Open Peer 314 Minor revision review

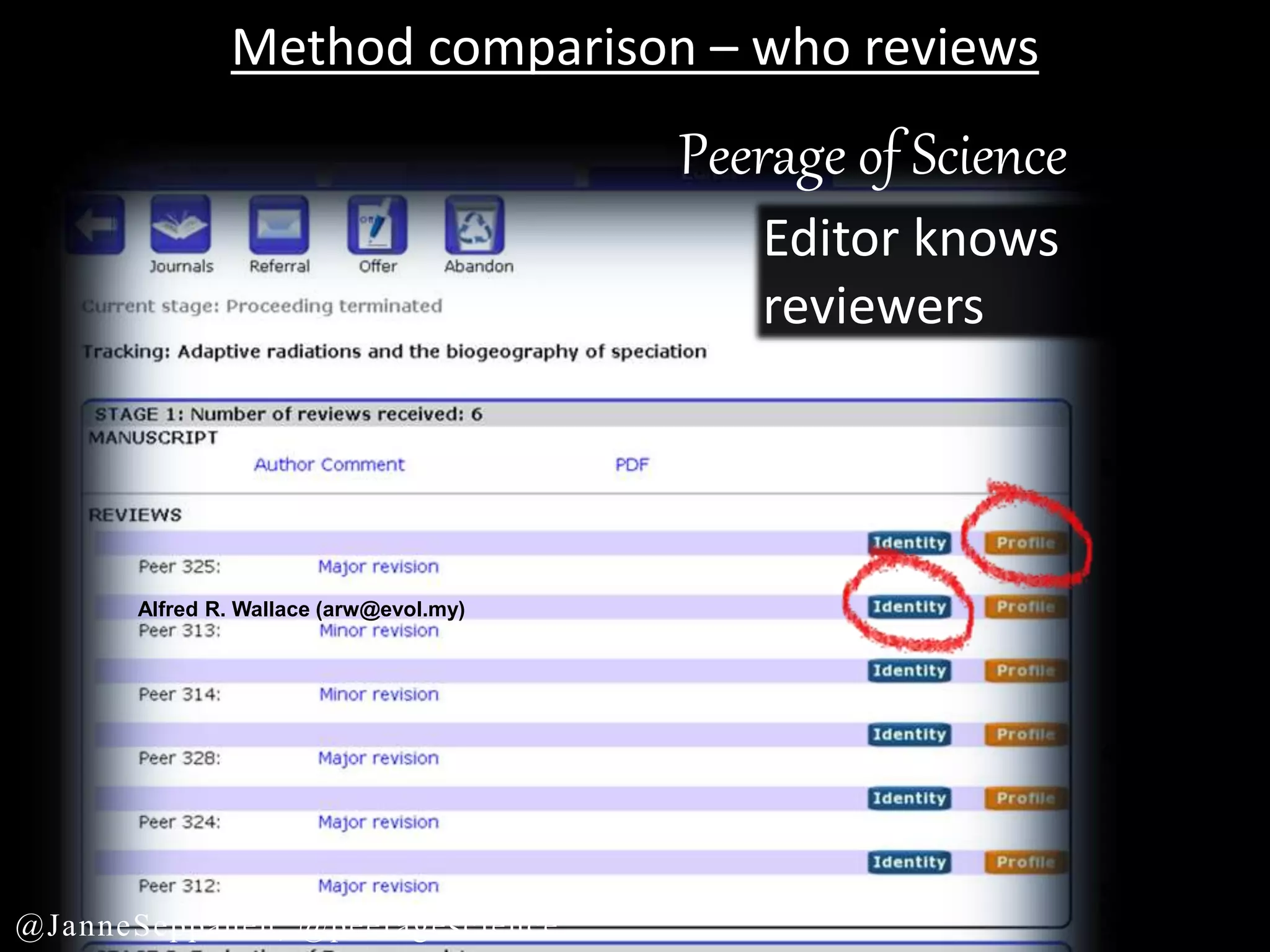click(x=379, y=694)
